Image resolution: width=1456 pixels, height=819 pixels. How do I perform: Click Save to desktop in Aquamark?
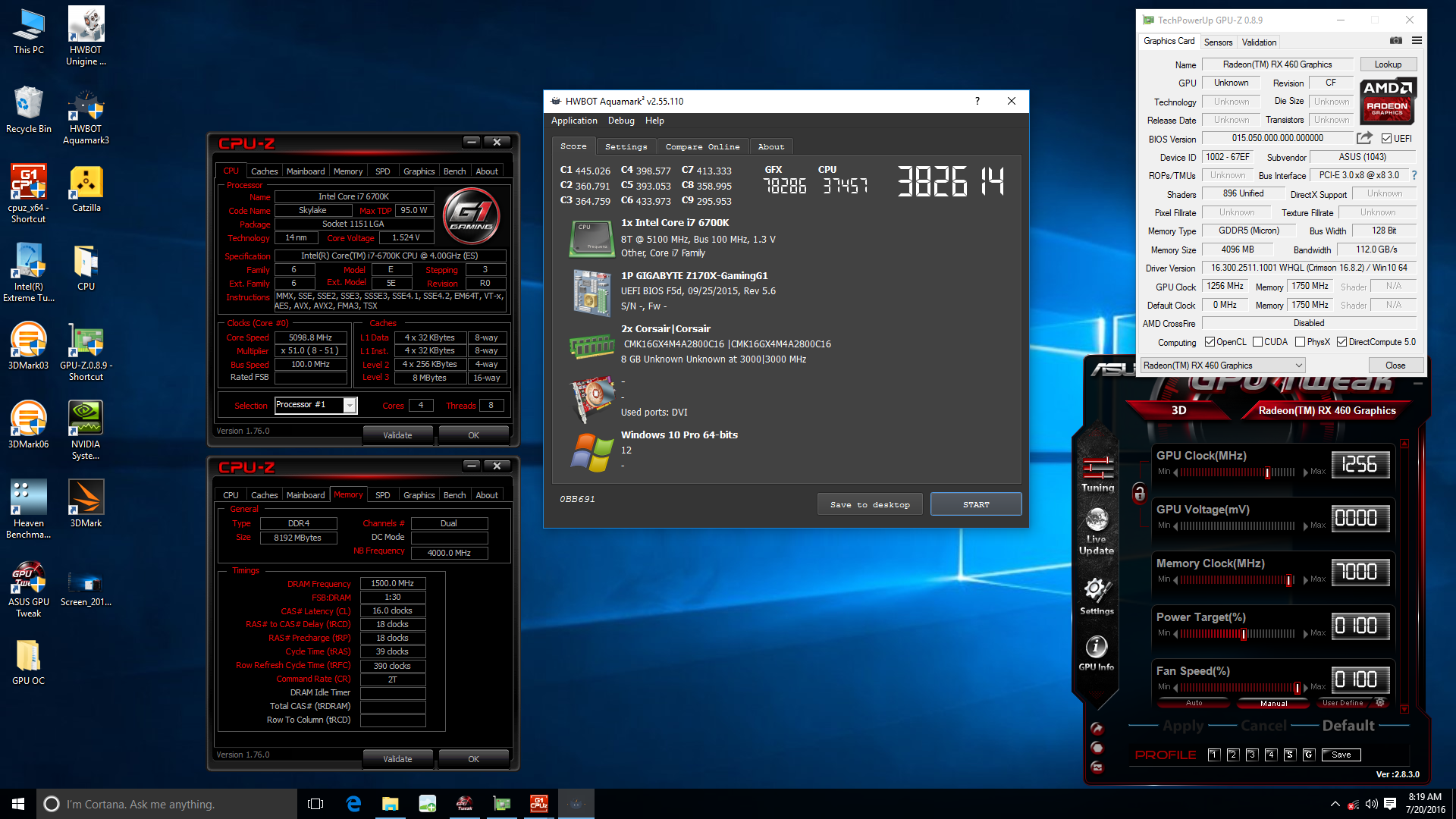(870, 504)
